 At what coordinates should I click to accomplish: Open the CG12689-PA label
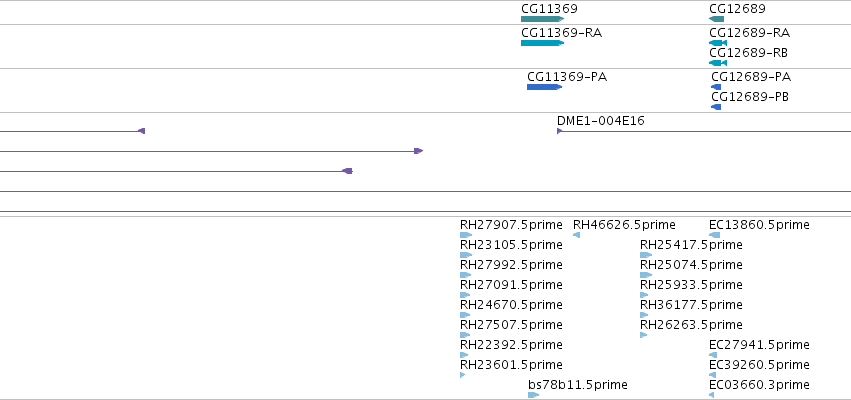click(751, 77)
